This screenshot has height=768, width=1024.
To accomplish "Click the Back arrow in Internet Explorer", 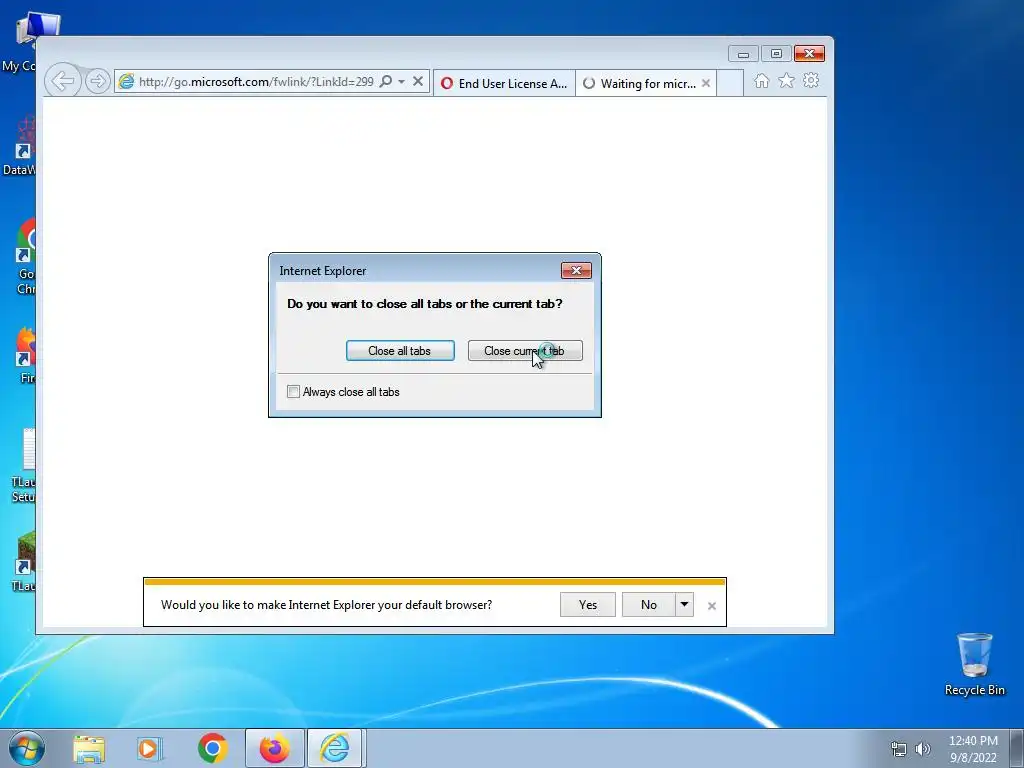I will 63,82.
